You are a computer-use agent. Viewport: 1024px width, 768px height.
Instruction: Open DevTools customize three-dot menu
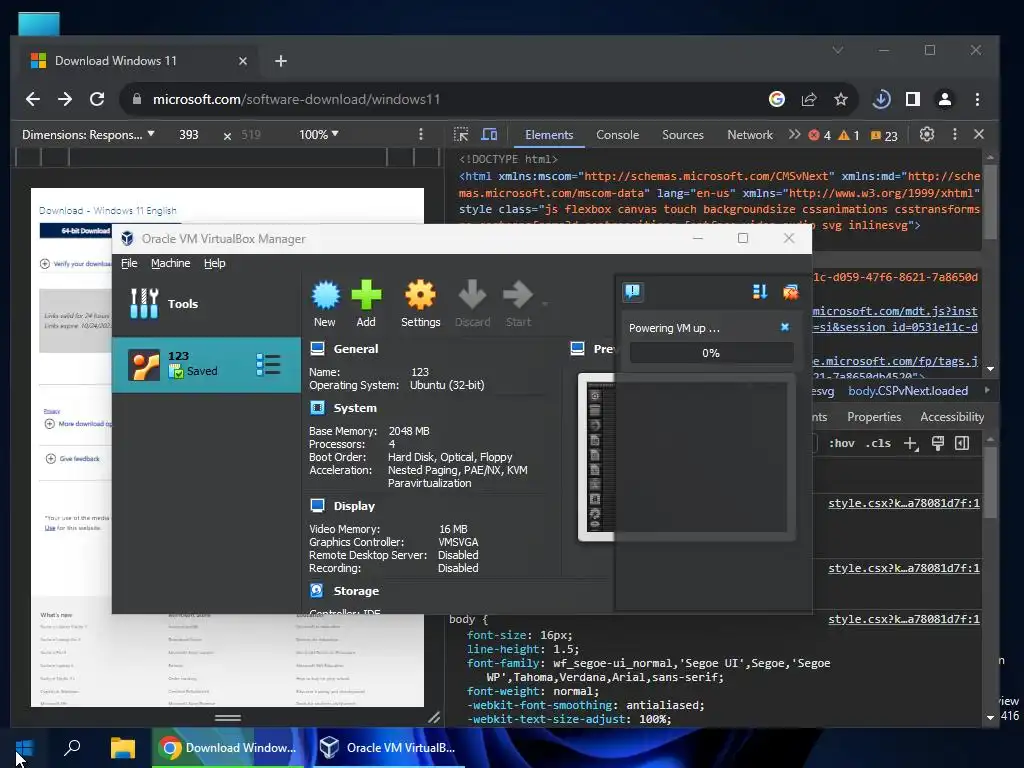pyautogui.click(x=955, y=135)
